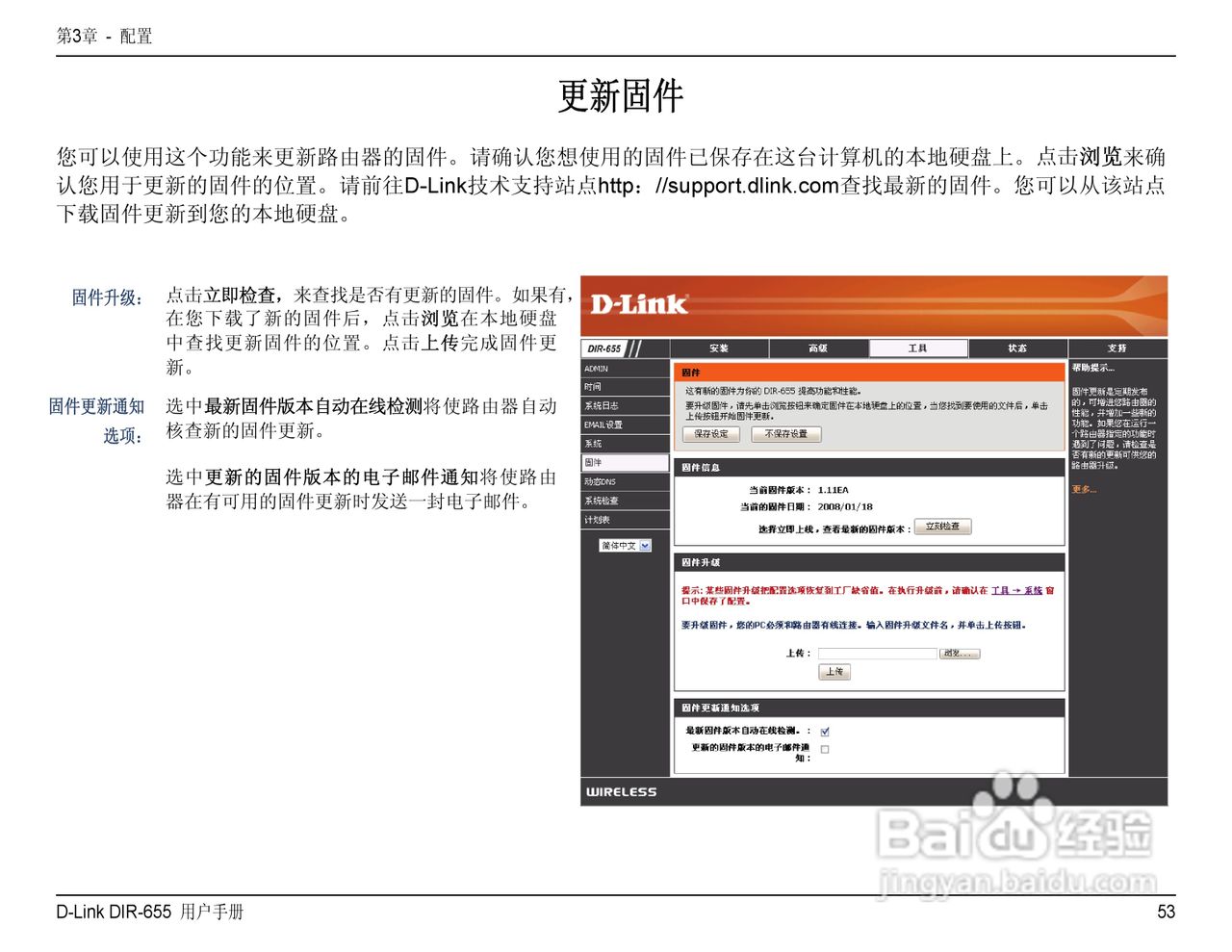
Task: Click the page number 53
Action: 1166,912
